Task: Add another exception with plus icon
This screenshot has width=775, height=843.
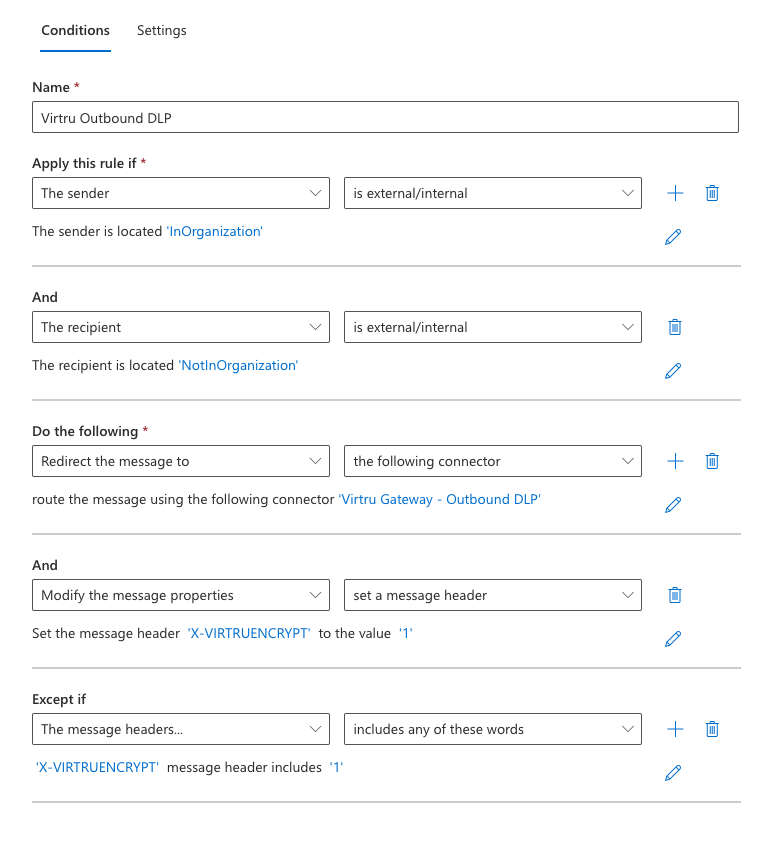Action: [x=675, y=729]
